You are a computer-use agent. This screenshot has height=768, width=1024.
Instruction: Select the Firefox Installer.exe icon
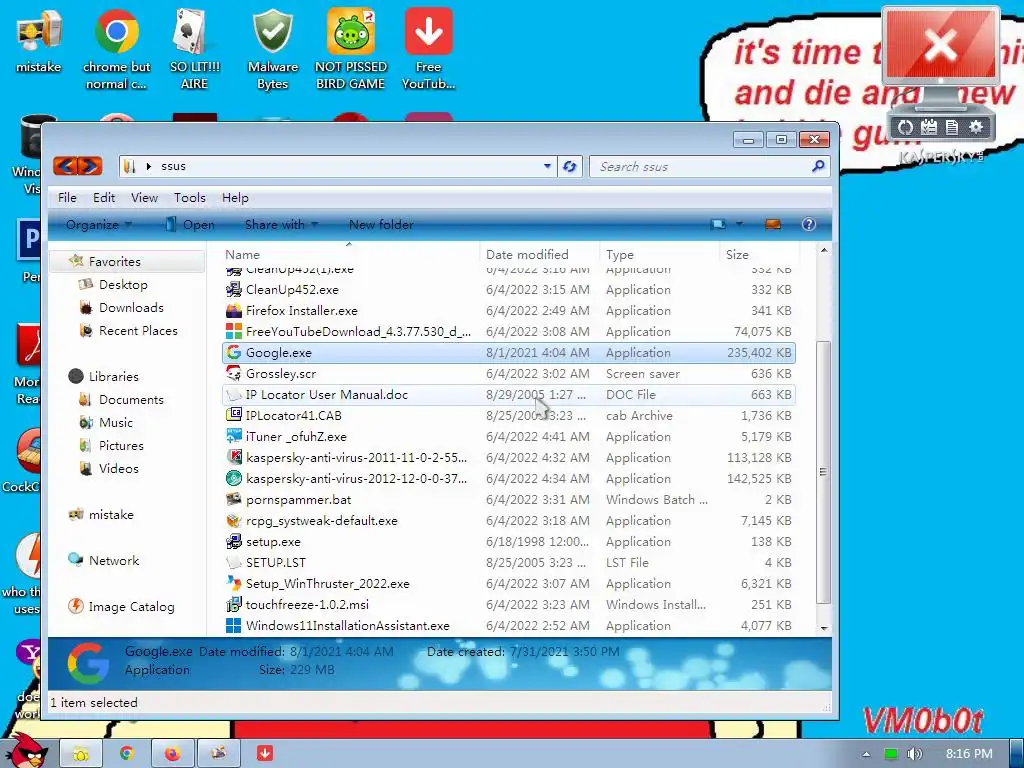tap(234, 311)
